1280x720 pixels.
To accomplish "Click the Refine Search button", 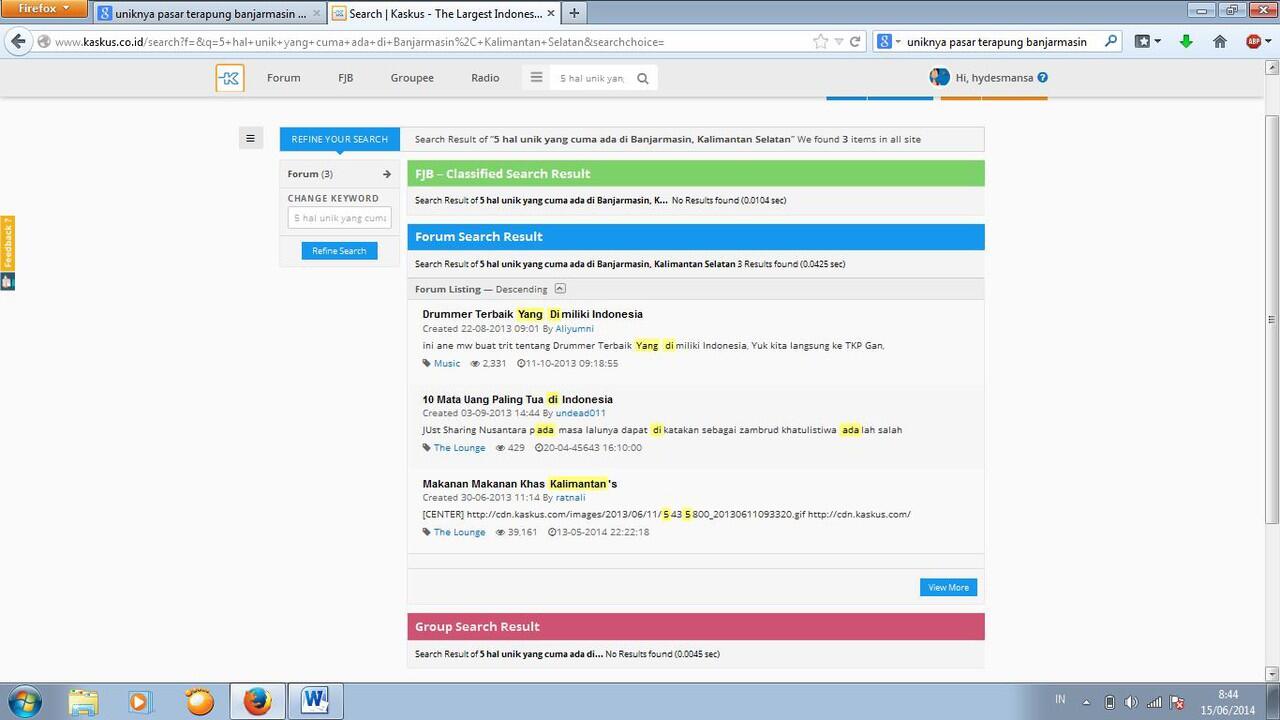I will pyautogui.click(x=339, y=251).
